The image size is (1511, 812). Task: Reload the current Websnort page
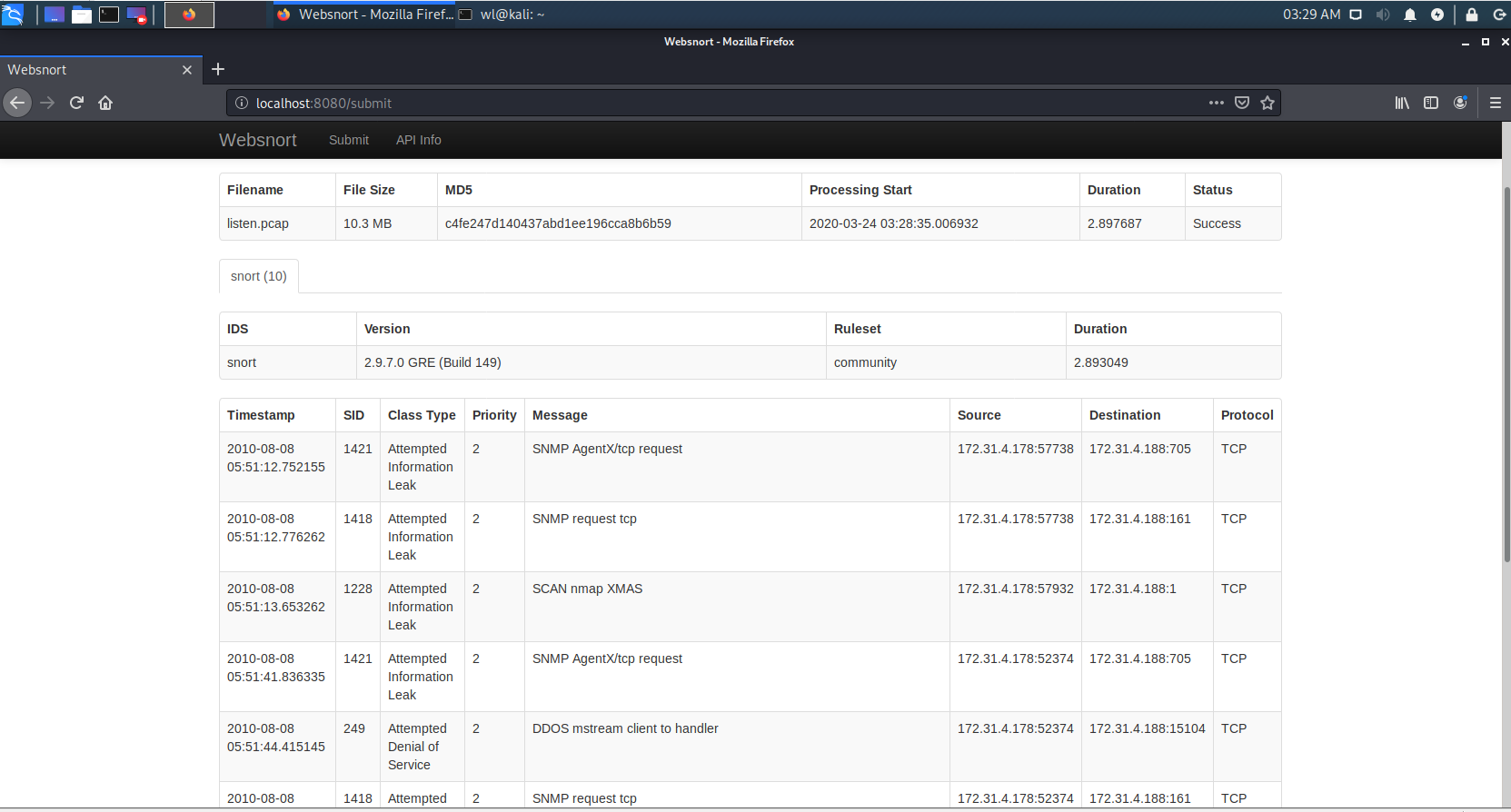pos(76,103)
